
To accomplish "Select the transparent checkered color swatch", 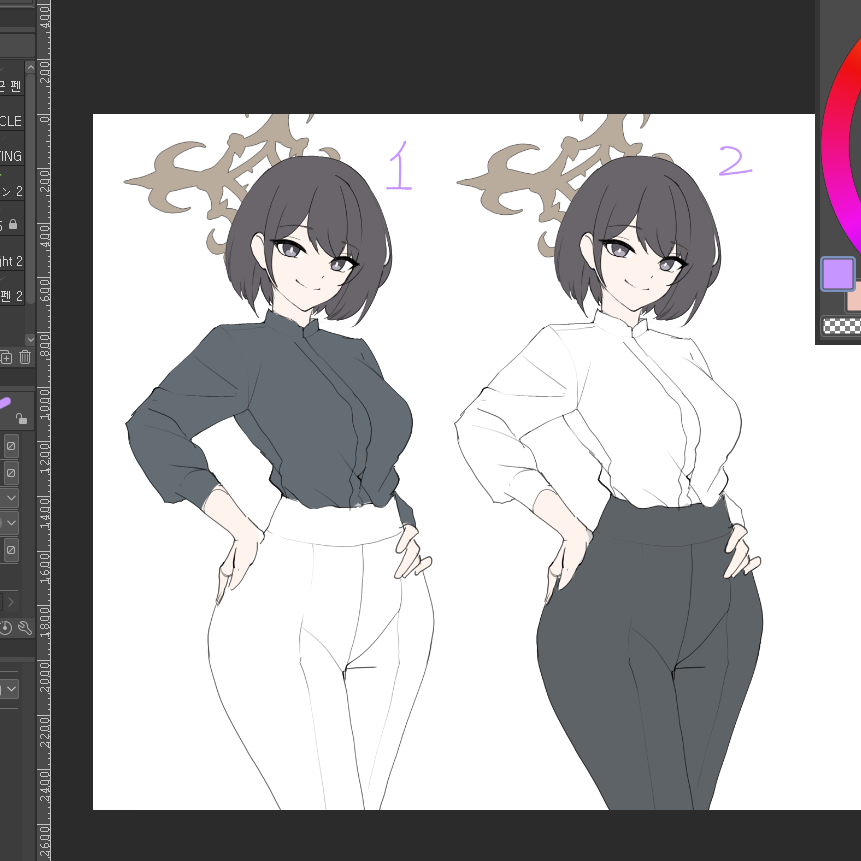I will pos(841,326).
